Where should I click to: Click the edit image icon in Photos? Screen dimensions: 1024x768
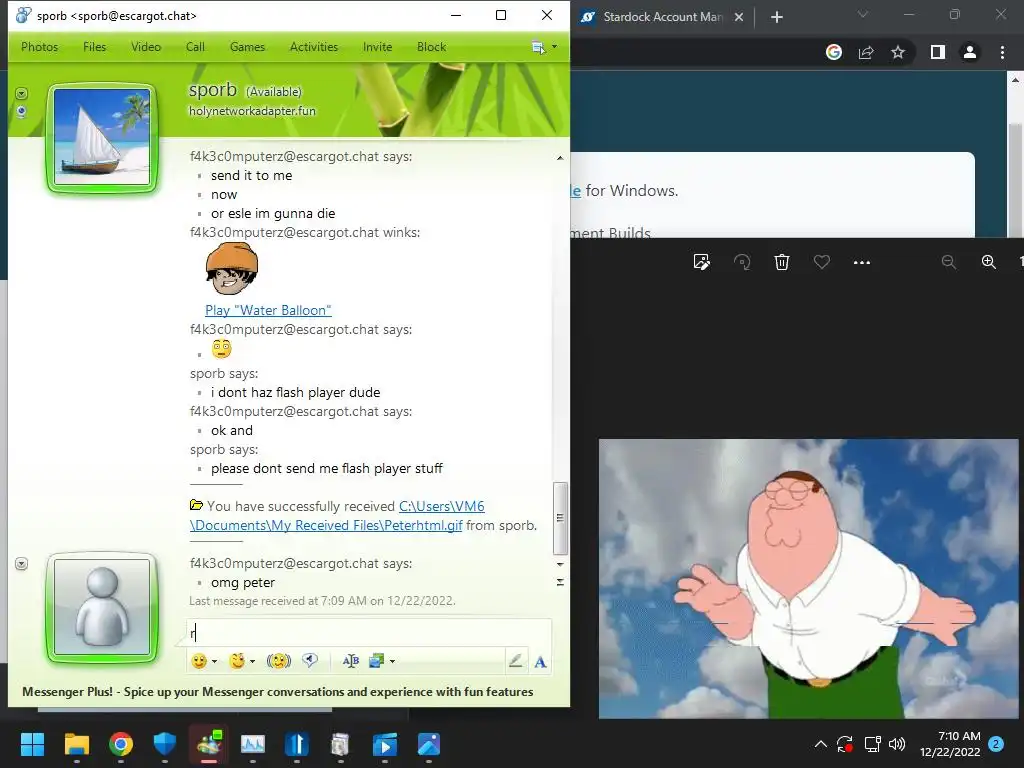click(701, 262)
